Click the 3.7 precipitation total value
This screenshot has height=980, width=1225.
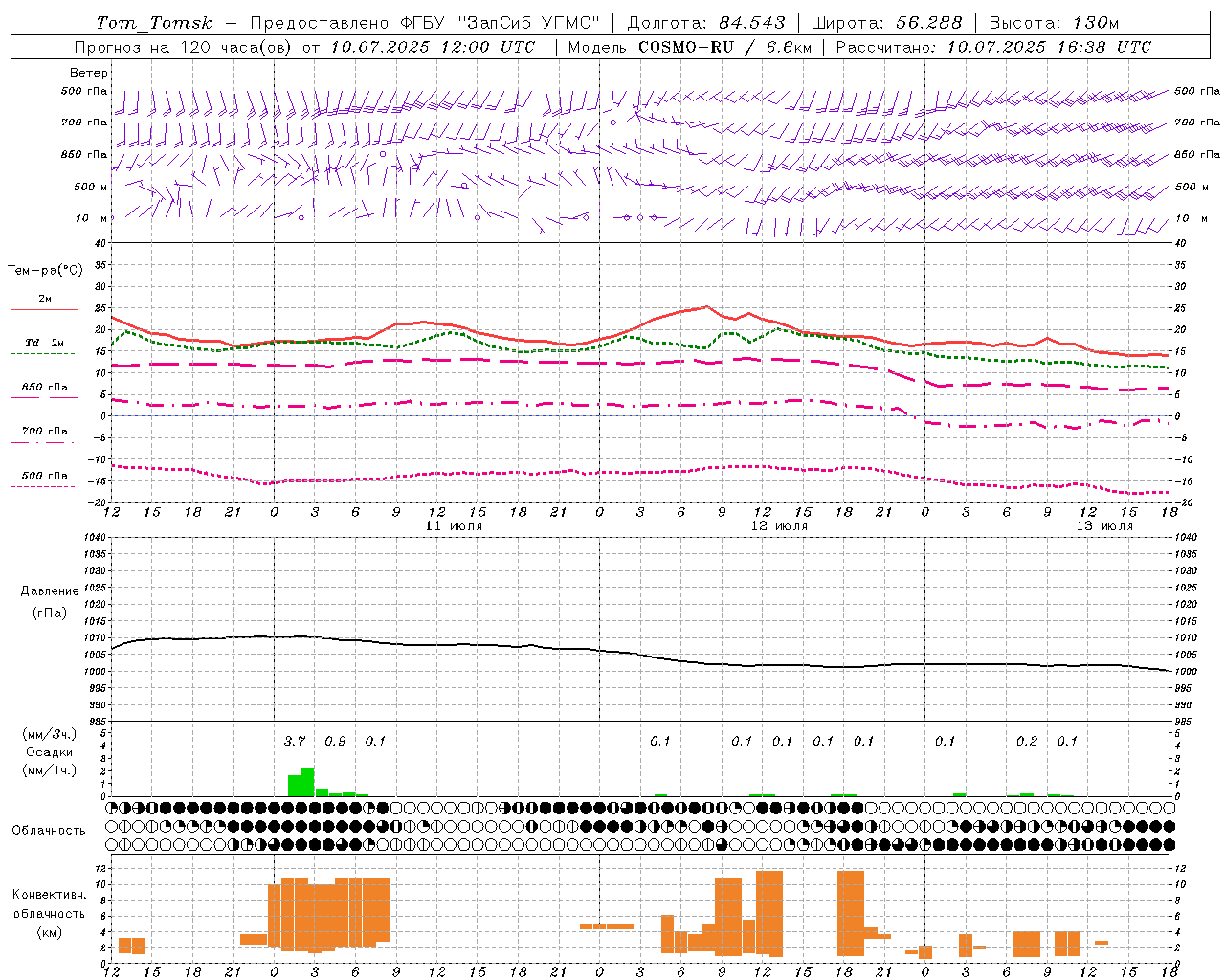tap(295, 741)
